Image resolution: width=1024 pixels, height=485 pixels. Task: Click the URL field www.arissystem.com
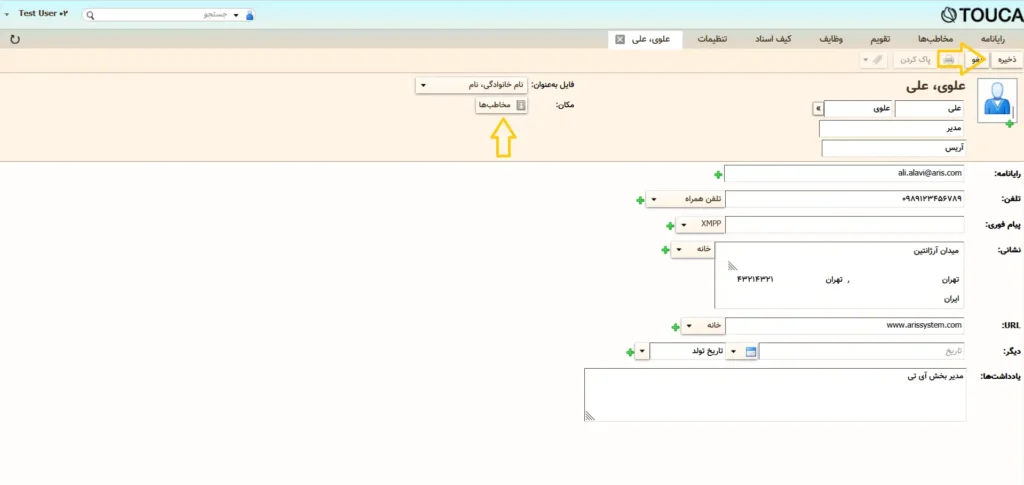845,325
